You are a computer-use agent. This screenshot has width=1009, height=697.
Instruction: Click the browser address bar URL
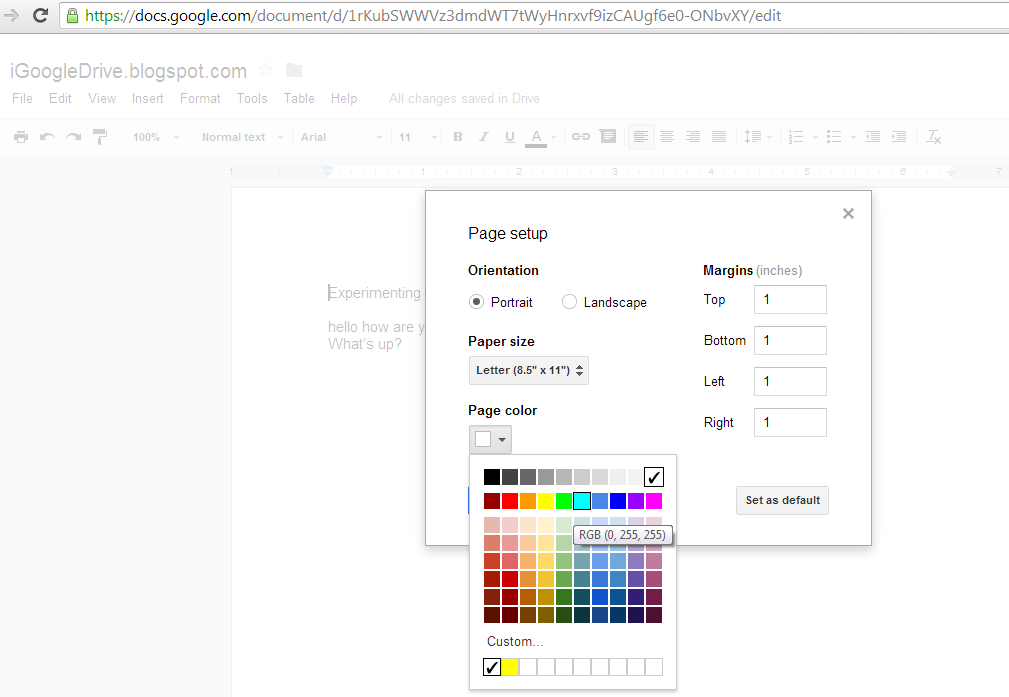[432, 15]
